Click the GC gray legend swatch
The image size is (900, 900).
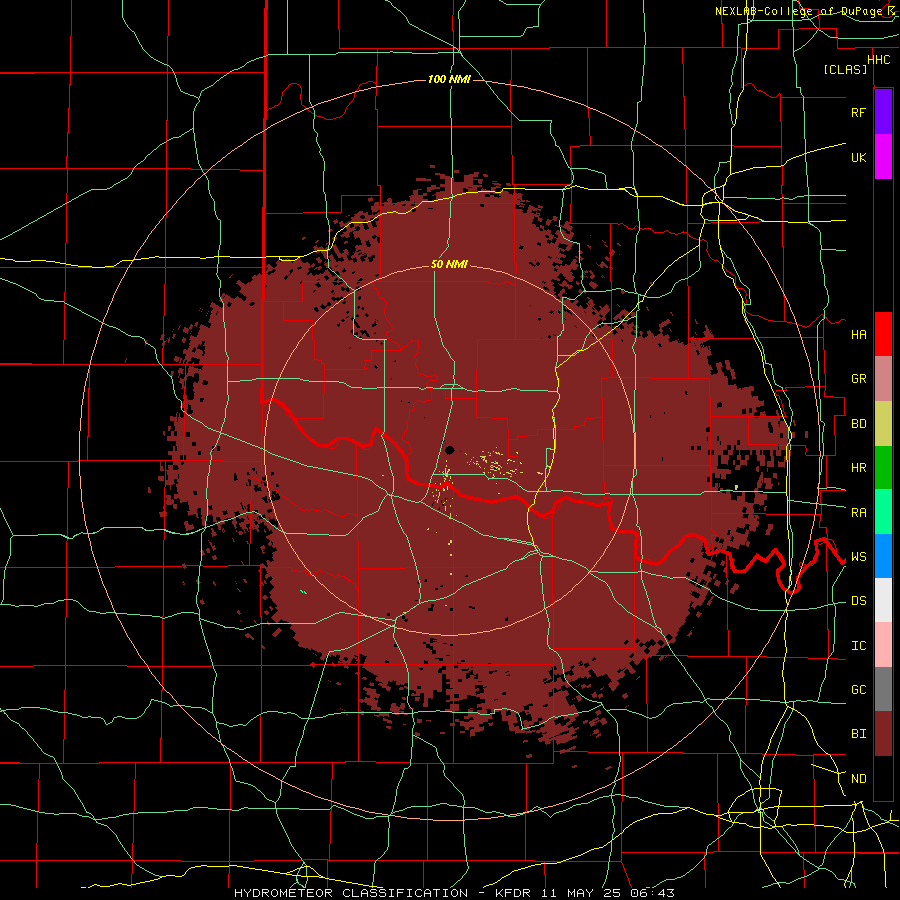click(883, 689)
